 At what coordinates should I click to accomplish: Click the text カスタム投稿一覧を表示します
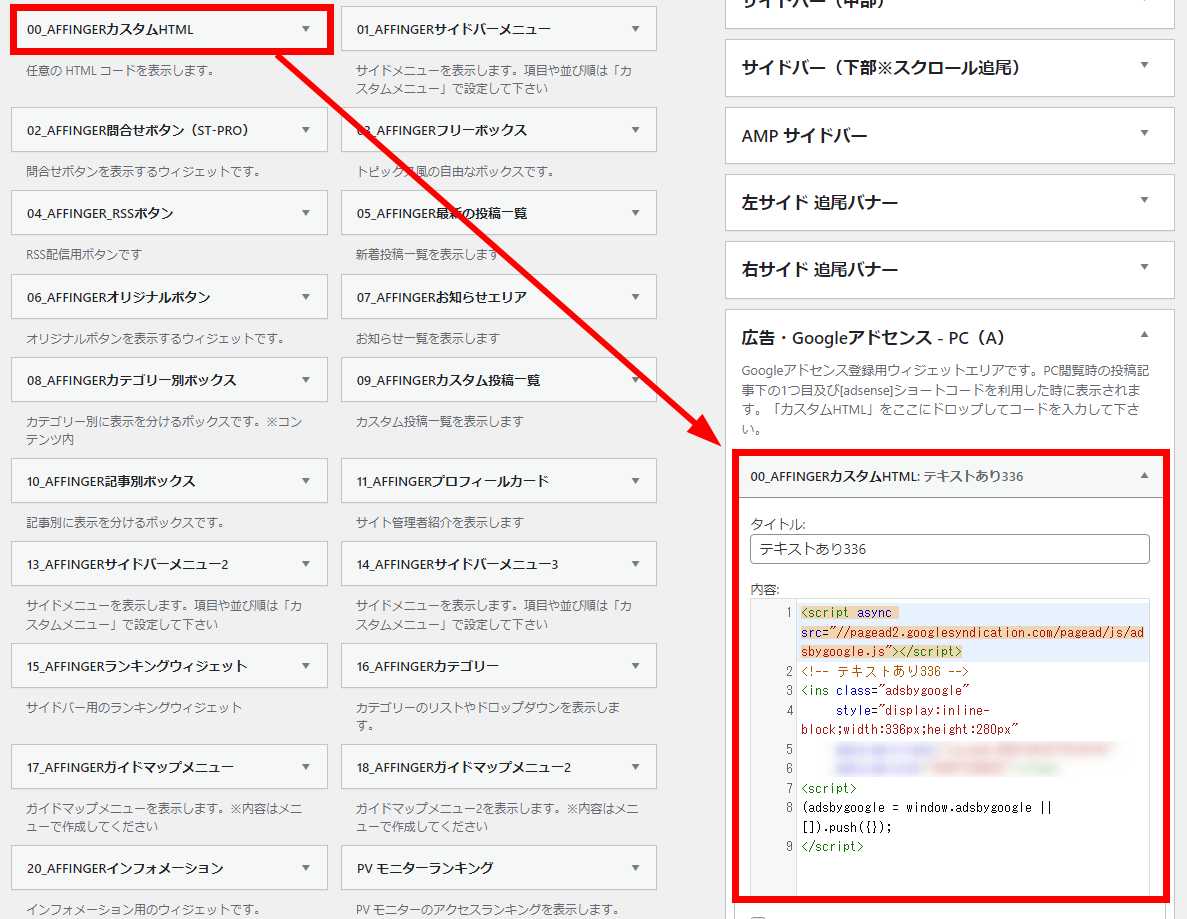[440, 421]
